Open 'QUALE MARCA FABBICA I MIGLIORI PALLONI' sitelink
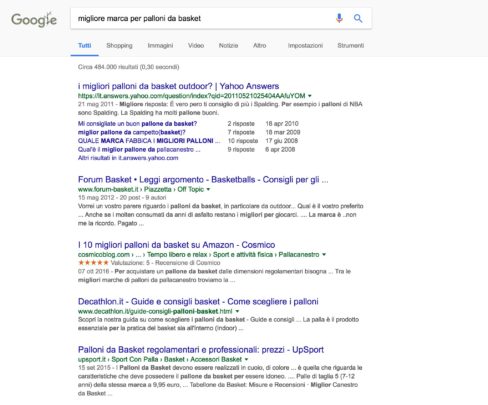The image size is (488, 405). coord(149,141)
